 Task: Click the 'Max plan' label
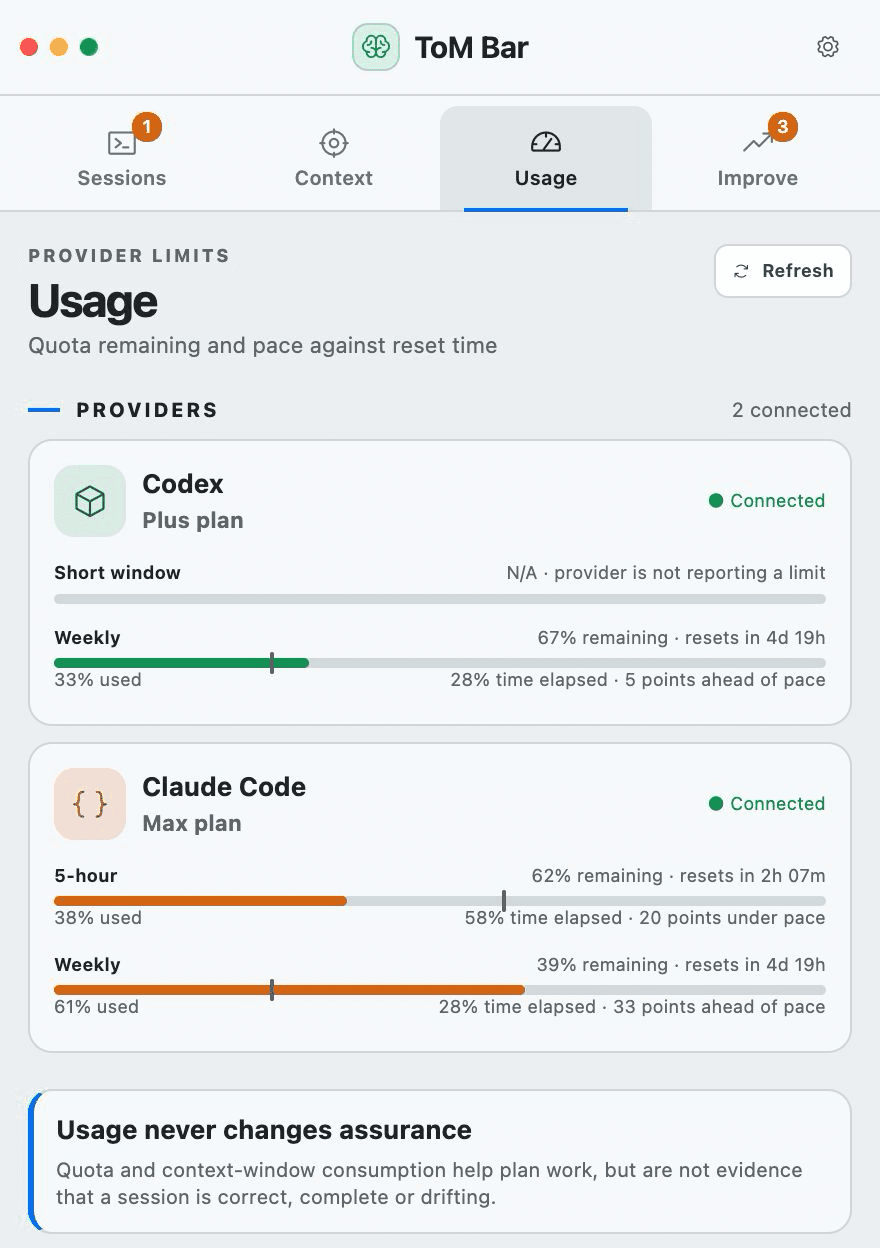[x=192, y=824]
